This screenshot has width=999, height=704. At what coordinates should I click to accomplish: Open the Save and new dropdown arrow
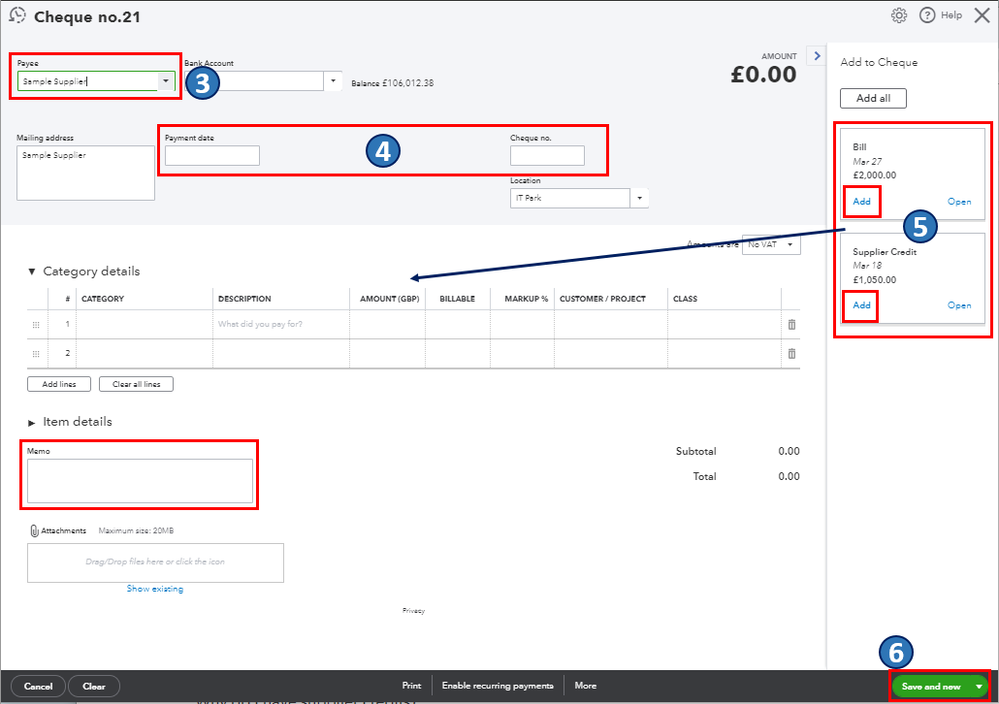(979, 686)
